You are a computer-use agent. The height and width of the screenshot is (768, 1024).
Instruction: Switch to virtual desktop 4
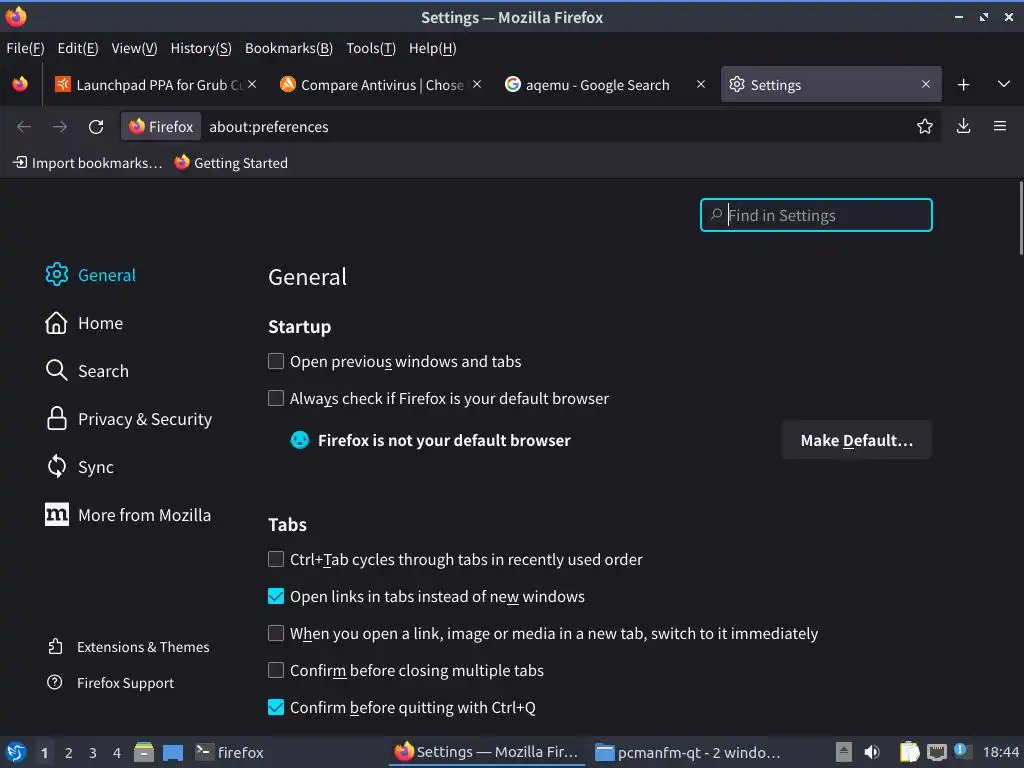(x=117, y=753)
